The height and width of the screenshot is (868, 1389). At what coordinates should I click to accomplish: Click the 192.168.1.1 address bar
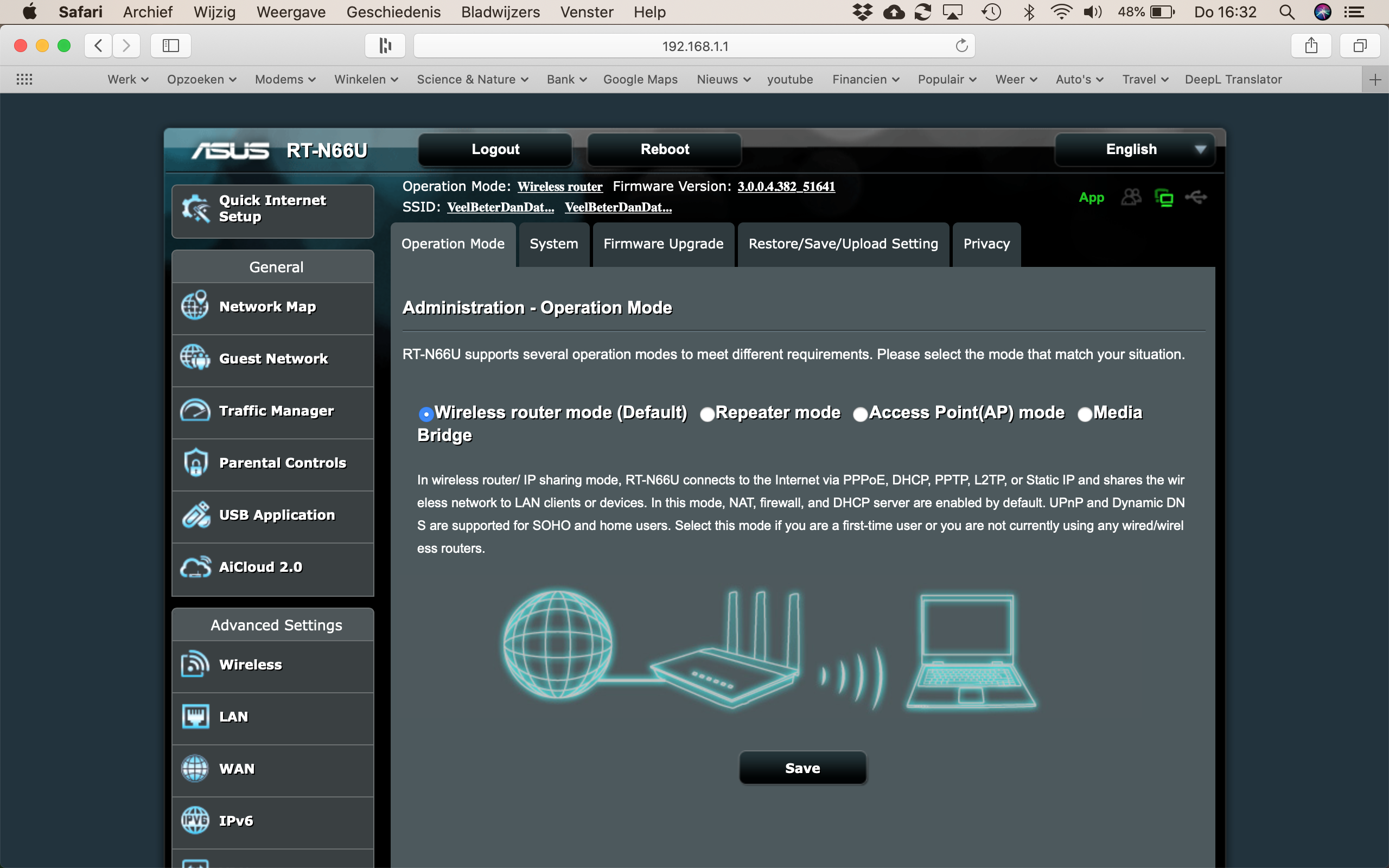pos(694,46)
